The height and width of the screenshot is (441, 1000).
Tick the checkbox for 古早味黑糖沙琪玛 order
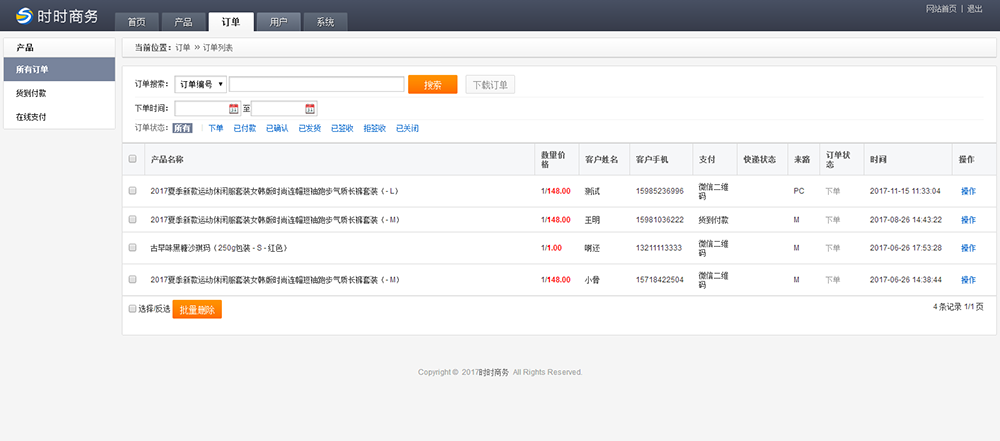pos(133,247)
